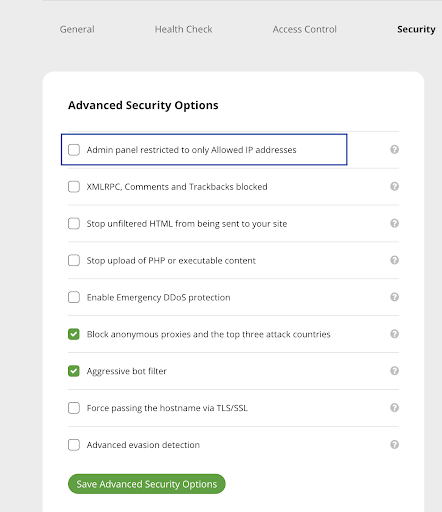442x512 pixels.
Task: Disable Aggressive bot filter checkbox
Action: [74, 371]
